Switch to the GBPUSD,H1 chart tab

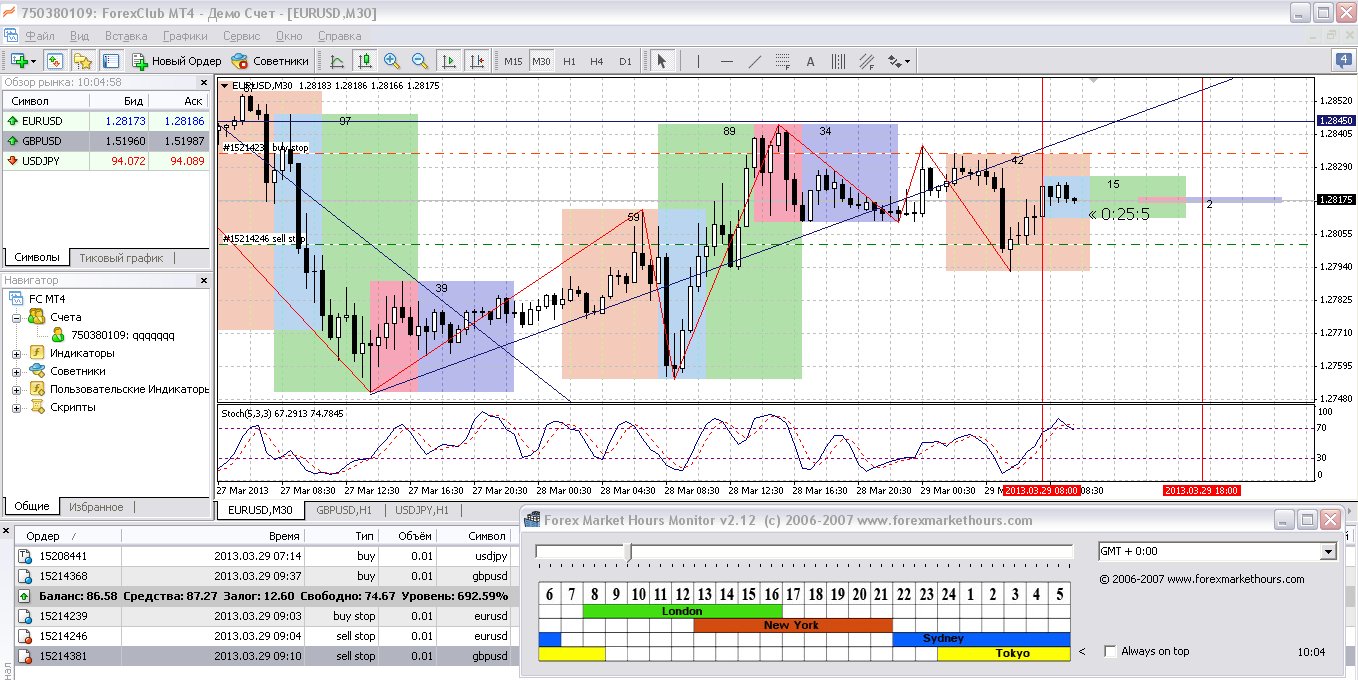click(344, 510)
